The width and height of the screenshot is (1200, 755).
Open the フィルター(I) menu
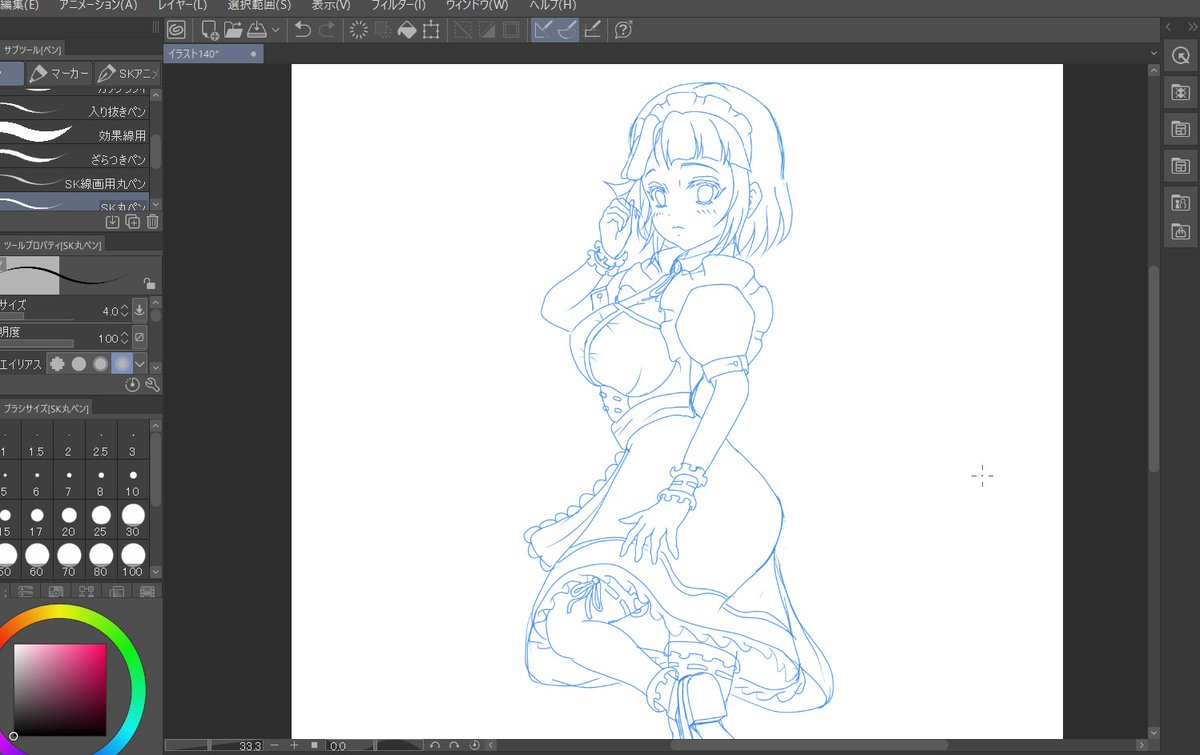click(399, 6)
